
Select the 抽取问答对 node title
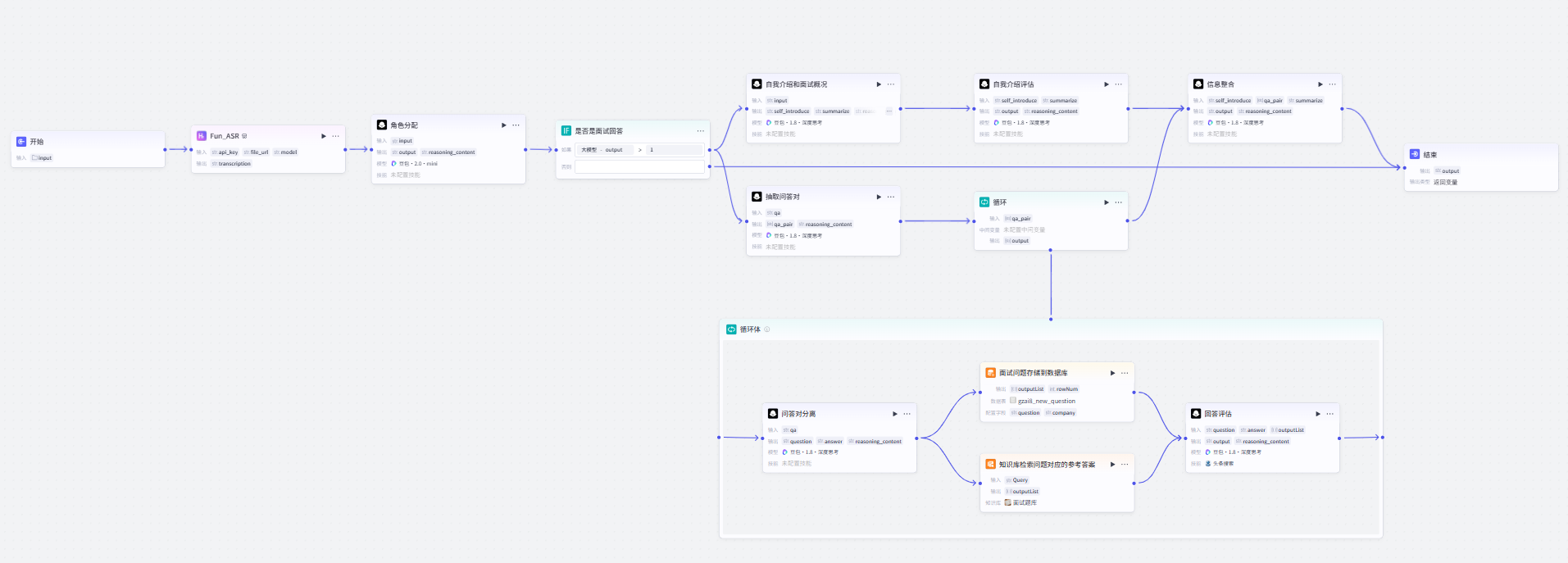(x=783, y=197)
